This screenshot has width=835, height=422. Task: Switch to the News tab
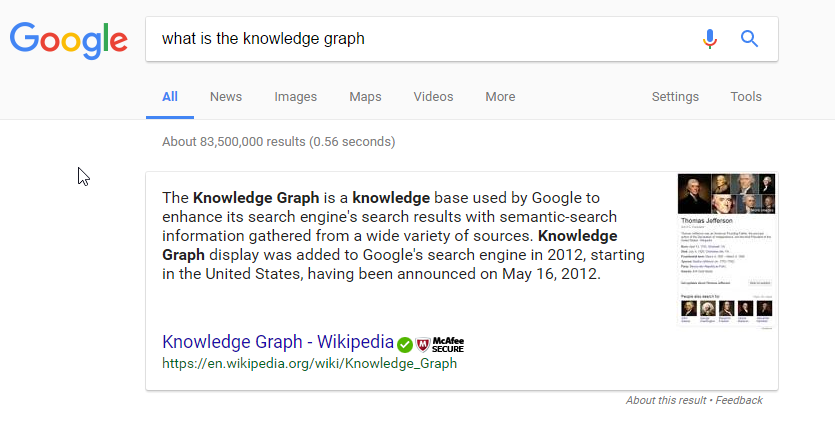(x=226, y=97)
